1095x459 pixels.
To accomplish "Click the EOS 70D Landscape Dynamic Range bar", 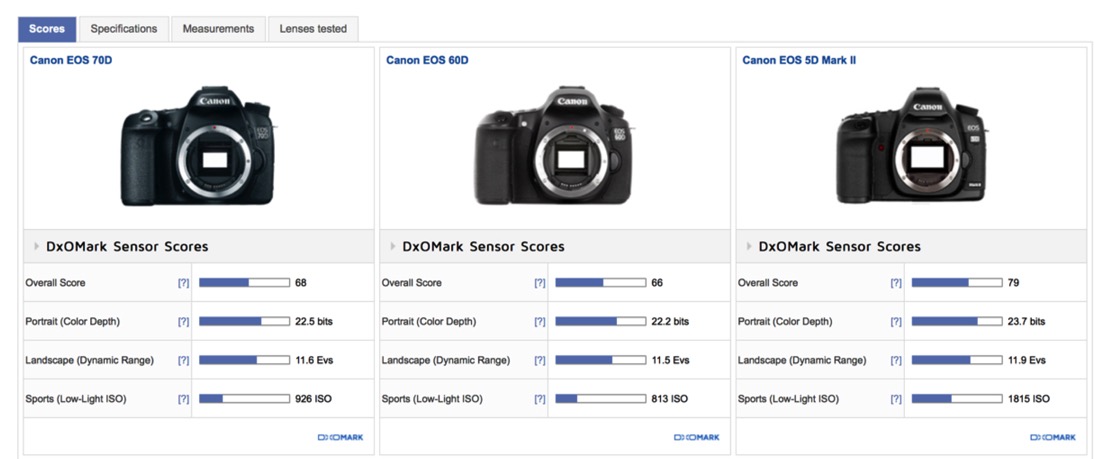I will [244, 360].
